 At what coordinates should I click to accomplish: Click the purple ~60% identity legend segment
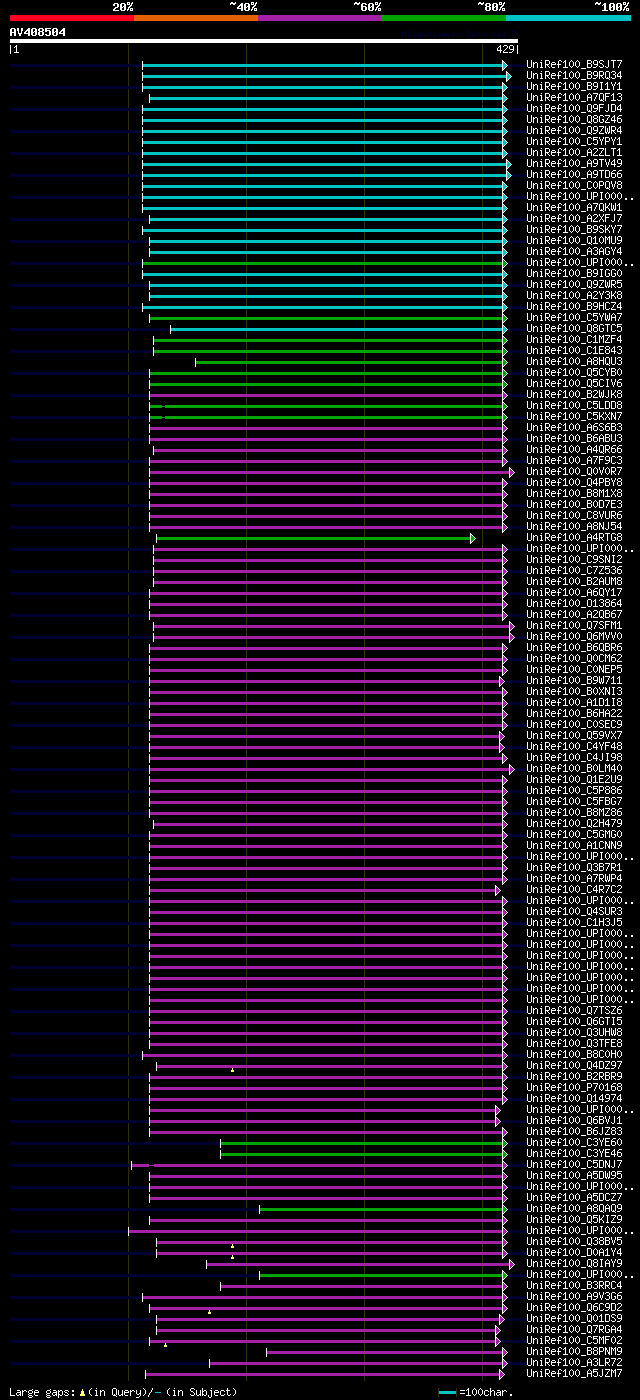click(320, 18)
